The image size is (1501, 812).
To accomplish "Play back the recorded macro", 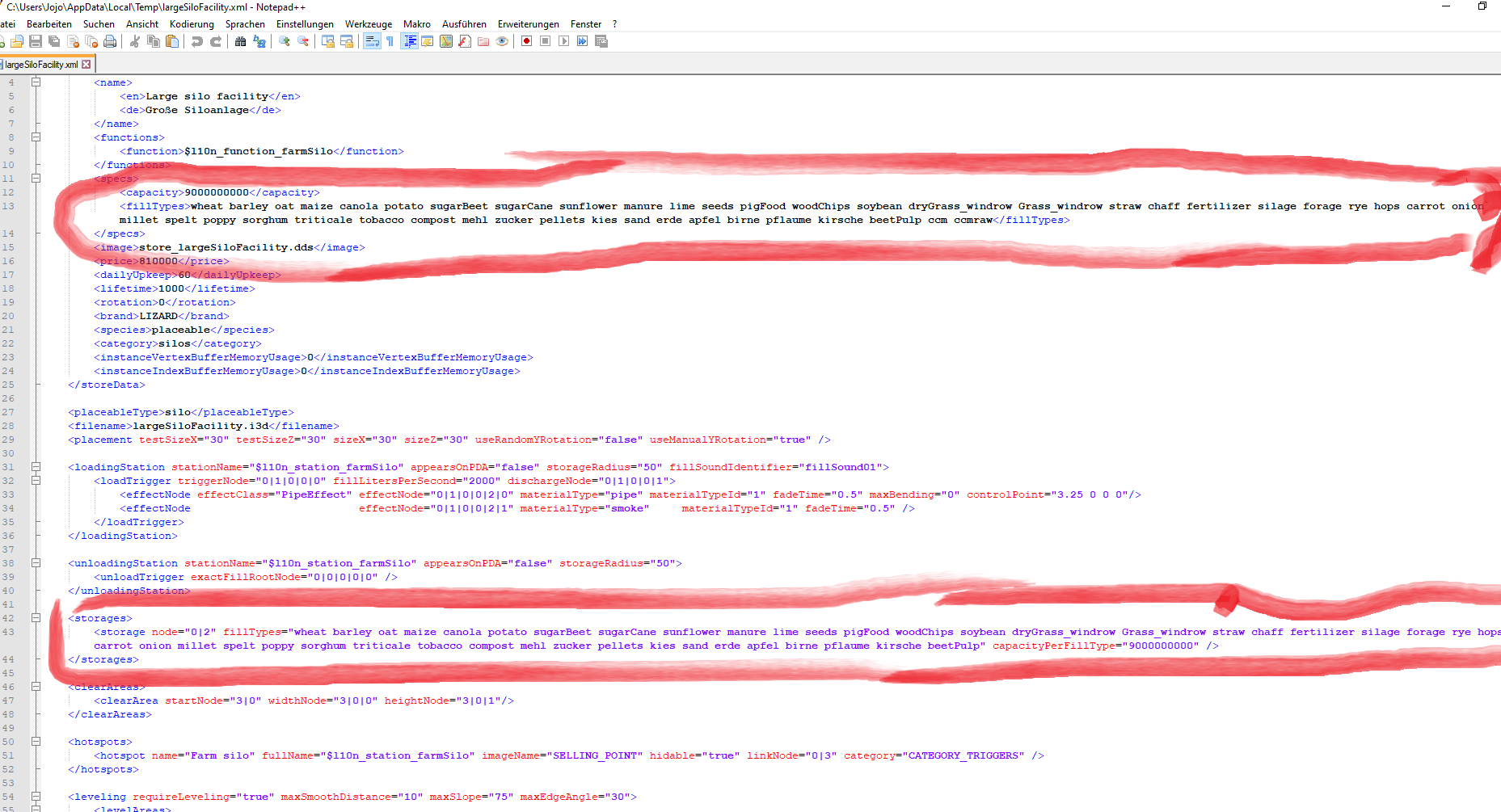I will tap(563, 41).
